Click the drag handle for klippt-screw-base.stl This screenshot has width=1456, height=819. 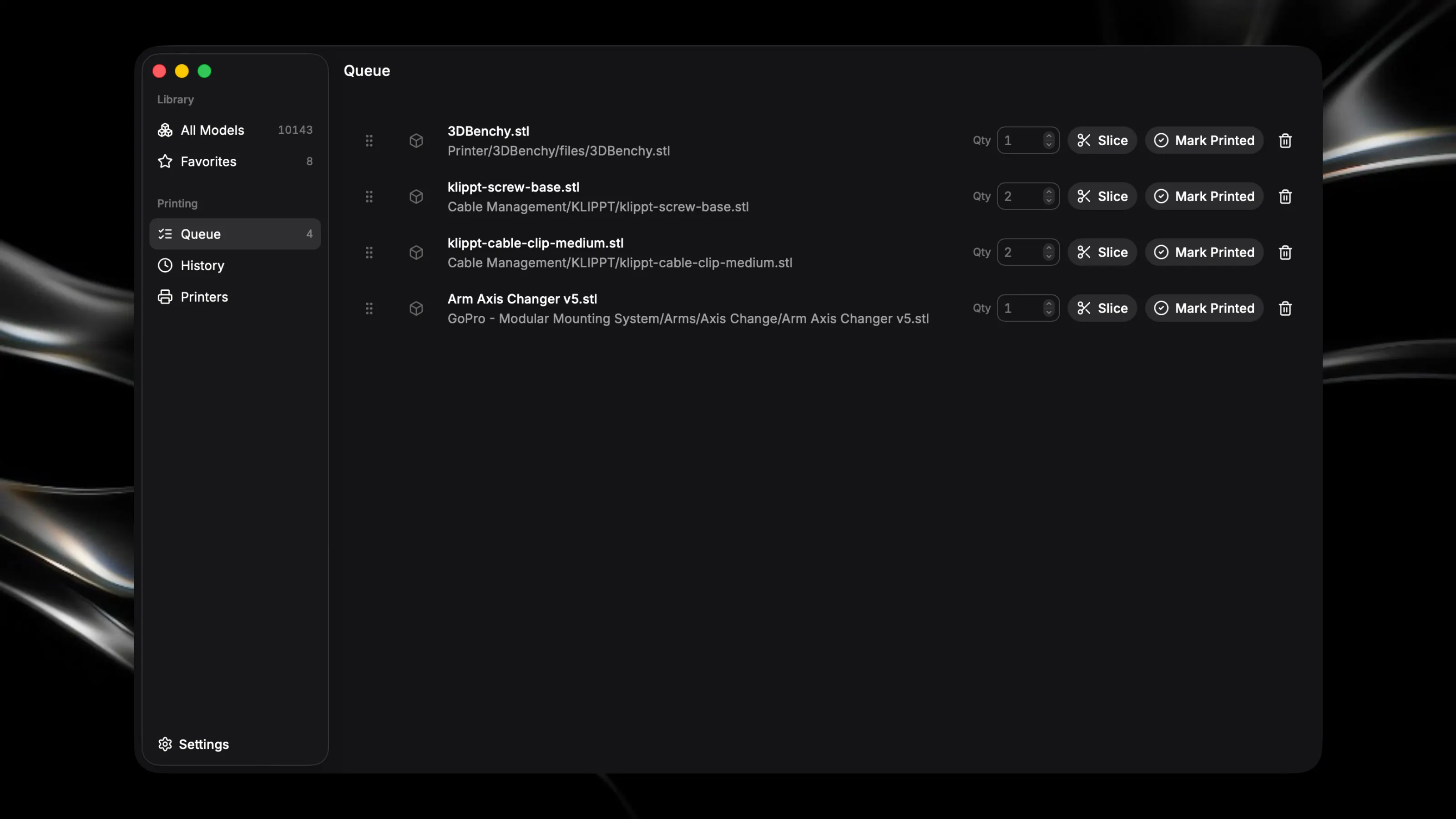click(x=369, y=197)
